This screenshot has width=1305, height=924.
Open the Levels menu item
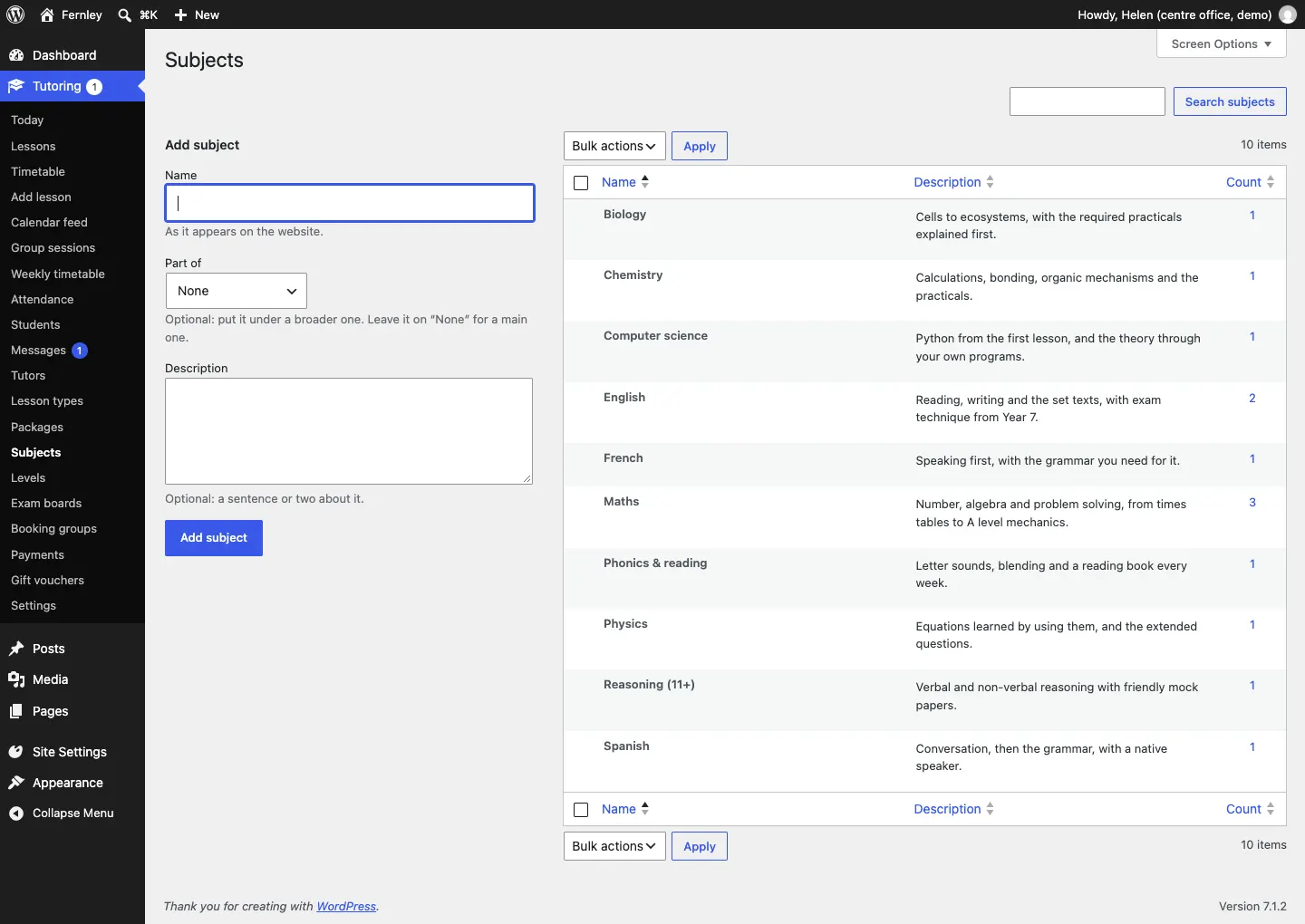point(28,477)
